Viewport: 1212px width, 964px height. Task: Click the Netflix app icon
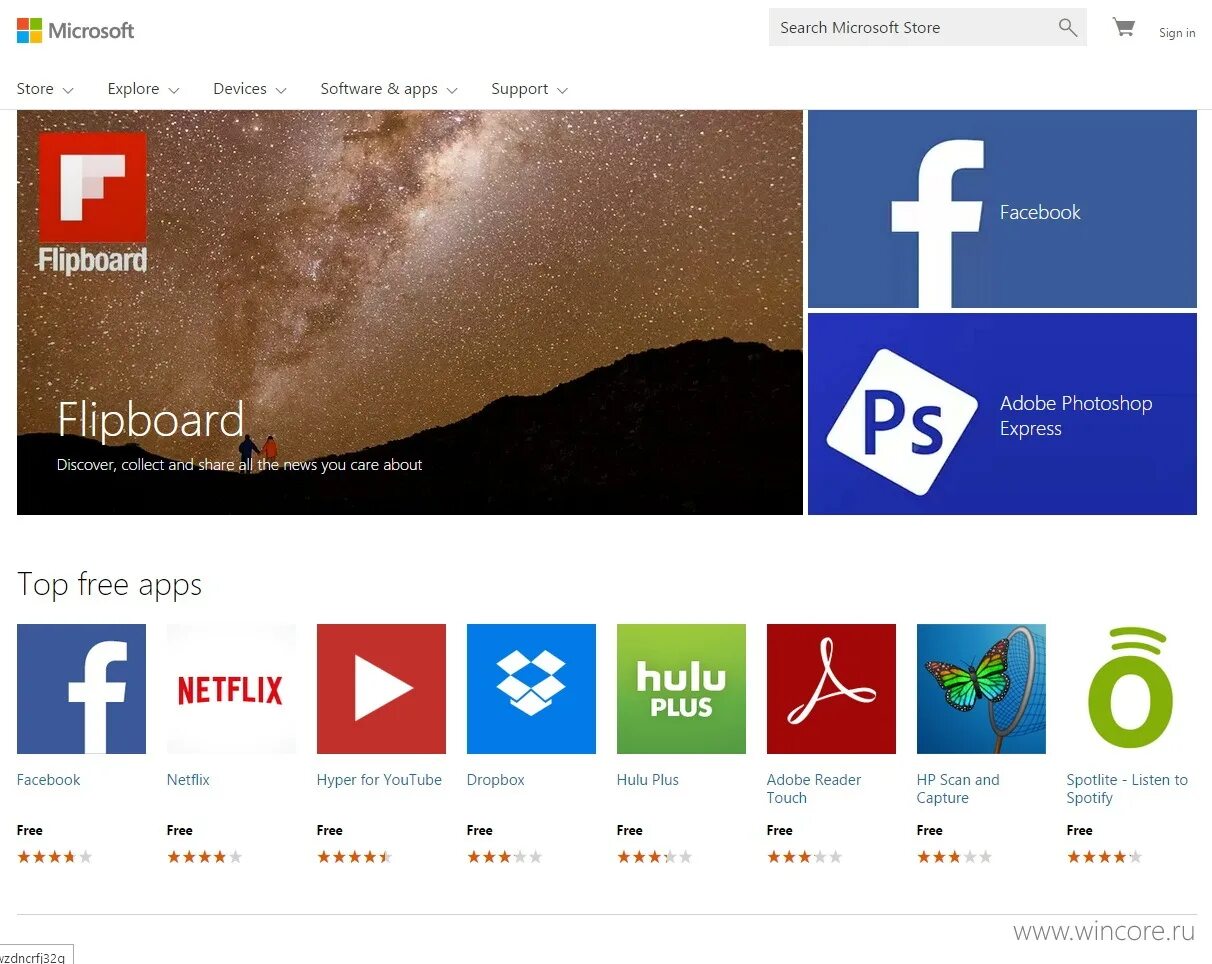(x=231, y=689)
